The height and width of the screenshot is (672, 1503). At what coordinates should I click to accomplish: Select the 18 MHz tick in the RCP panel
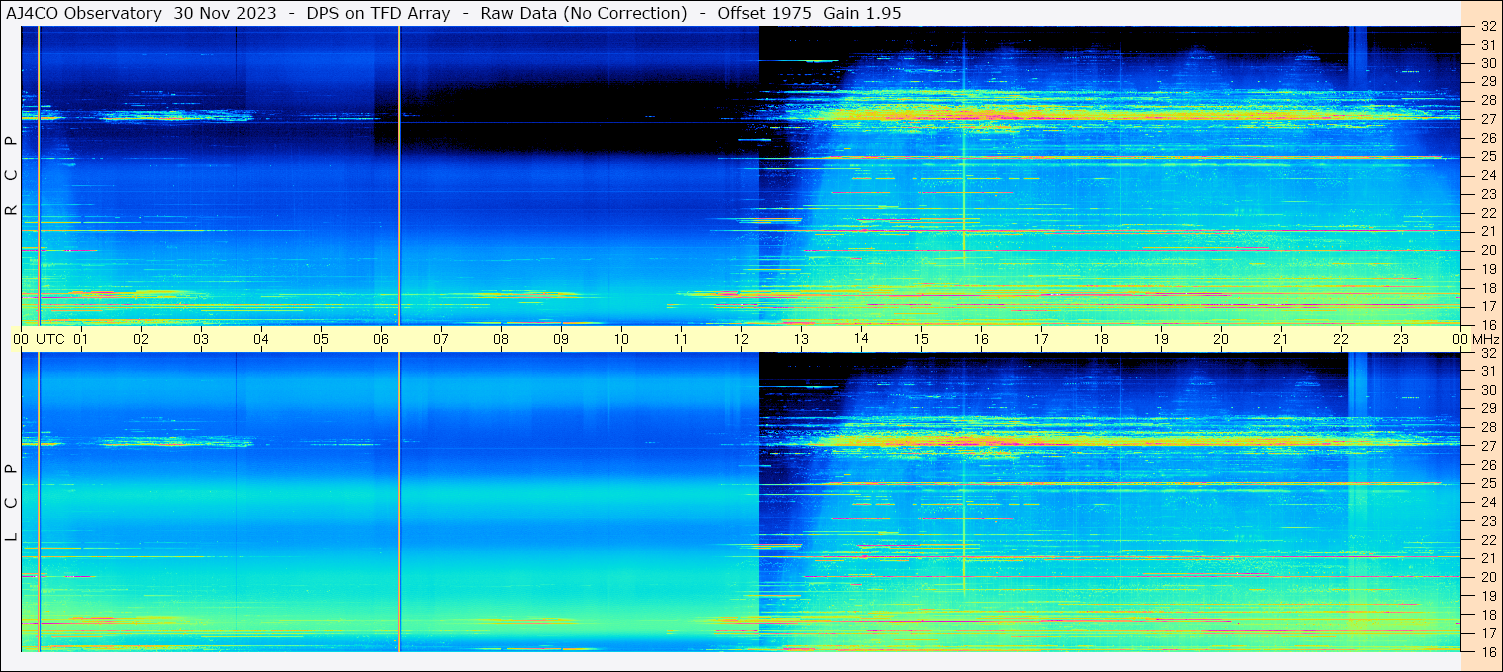click(x=1487, y=288)
